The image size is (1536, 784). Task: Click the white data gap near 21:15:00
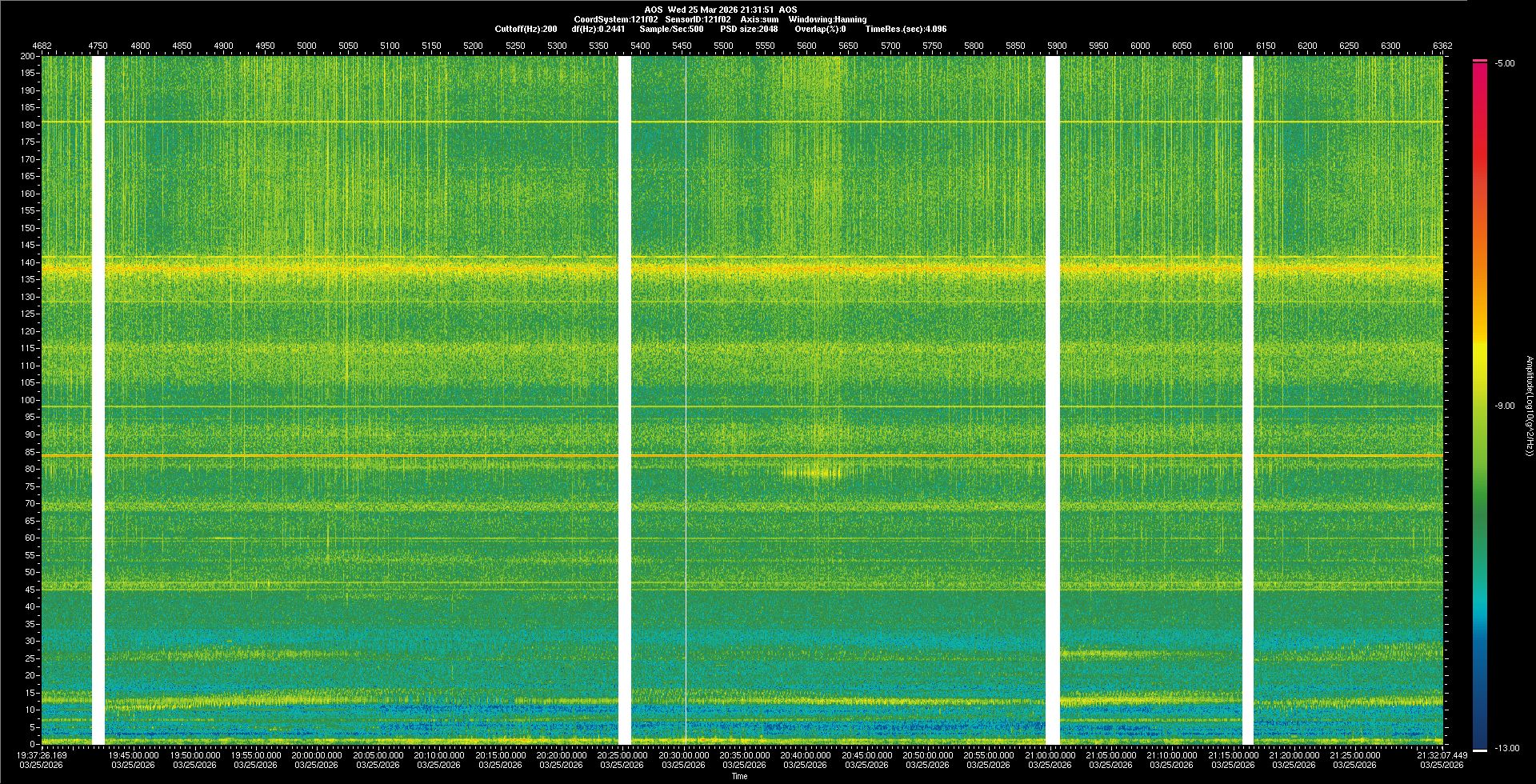[1247, 400]
